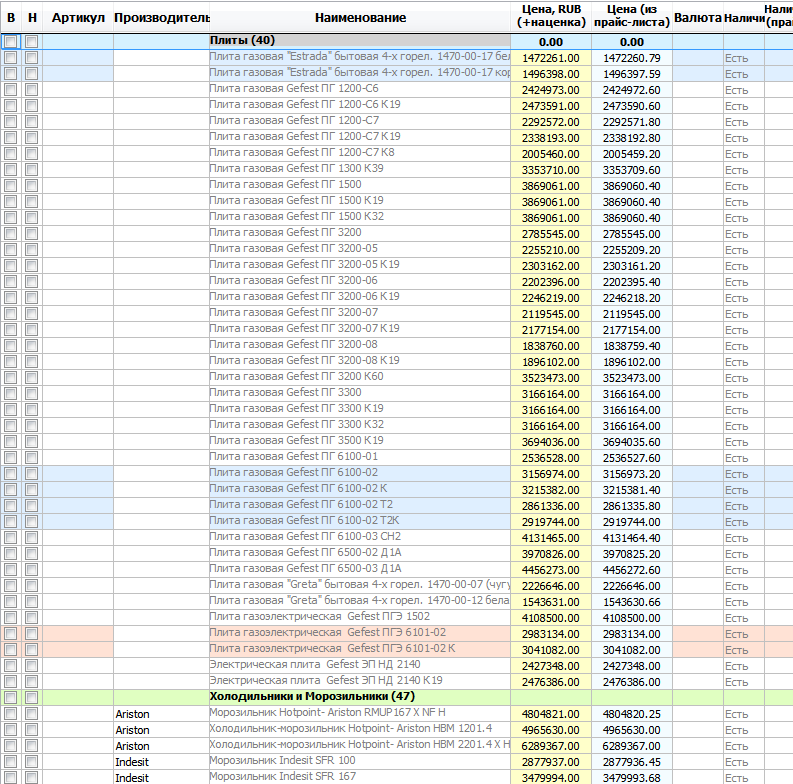
Task: Enable В checkbox for Gefest ПГ 6100-01
Action: [11, 457]
